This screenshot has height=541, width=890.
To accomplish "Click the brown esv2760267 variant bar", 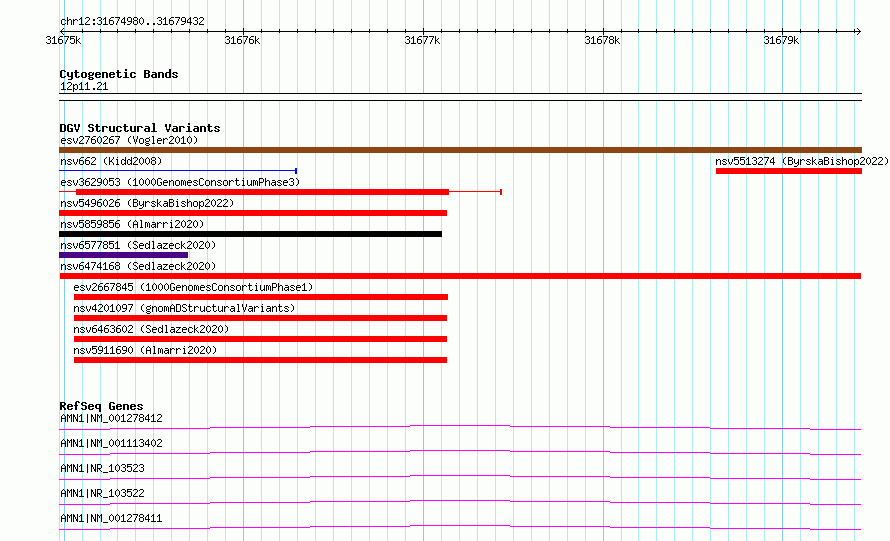I will 460,150.
